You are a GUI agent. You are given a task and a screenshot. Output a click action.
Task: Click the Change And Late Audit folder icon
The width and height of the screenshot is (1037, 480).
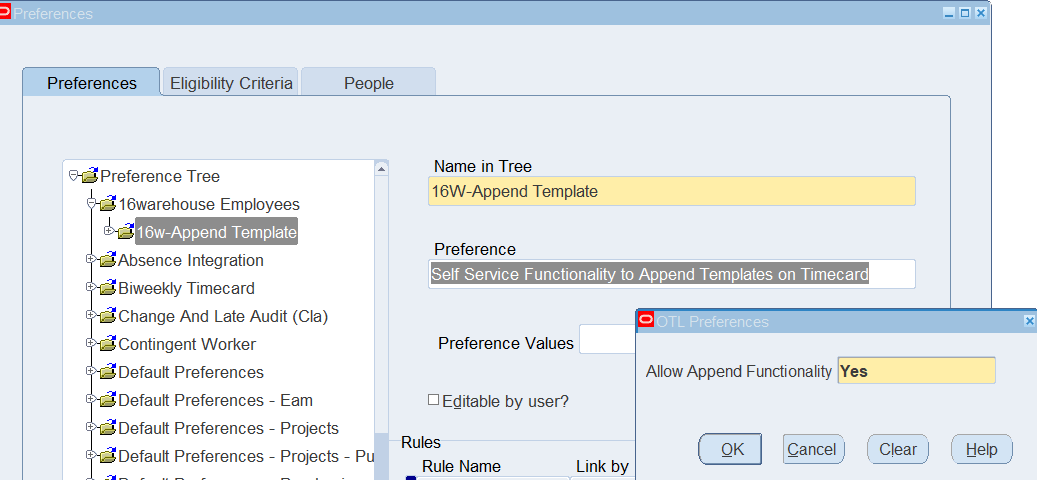[x=108, y=316]
